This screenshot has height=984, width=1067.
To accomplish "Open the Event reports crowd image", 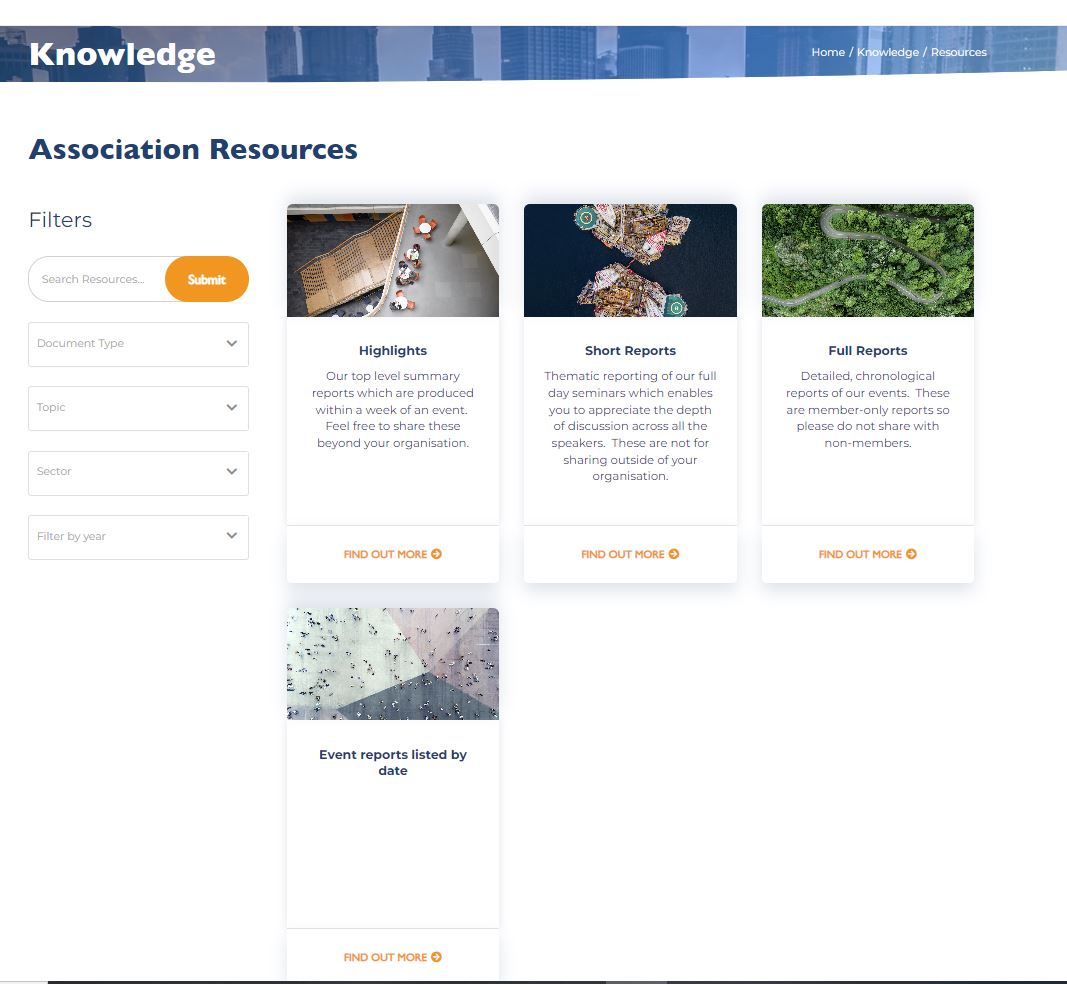I will pos(393,663).
